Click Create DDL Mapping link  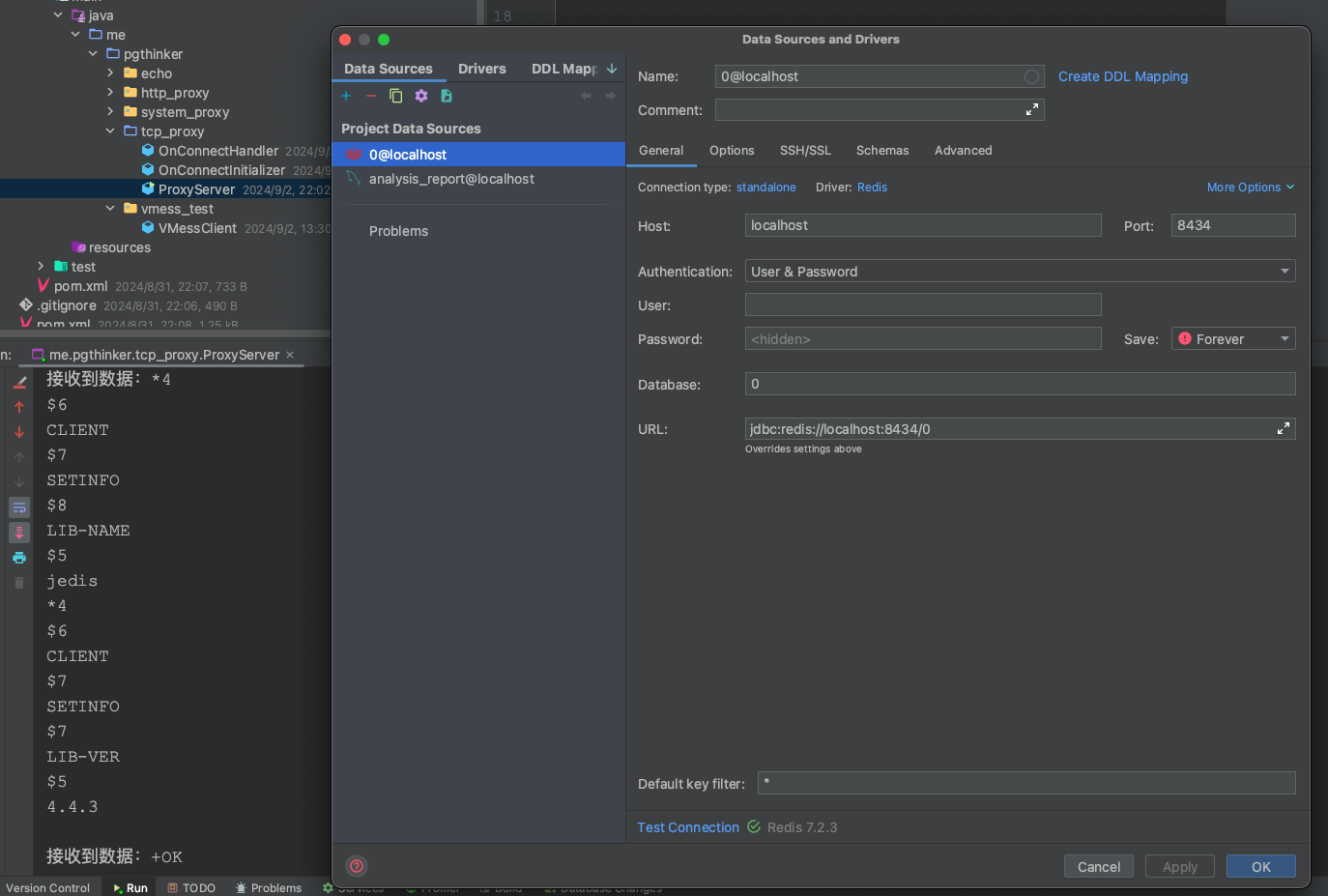[x=1123, y=76]
